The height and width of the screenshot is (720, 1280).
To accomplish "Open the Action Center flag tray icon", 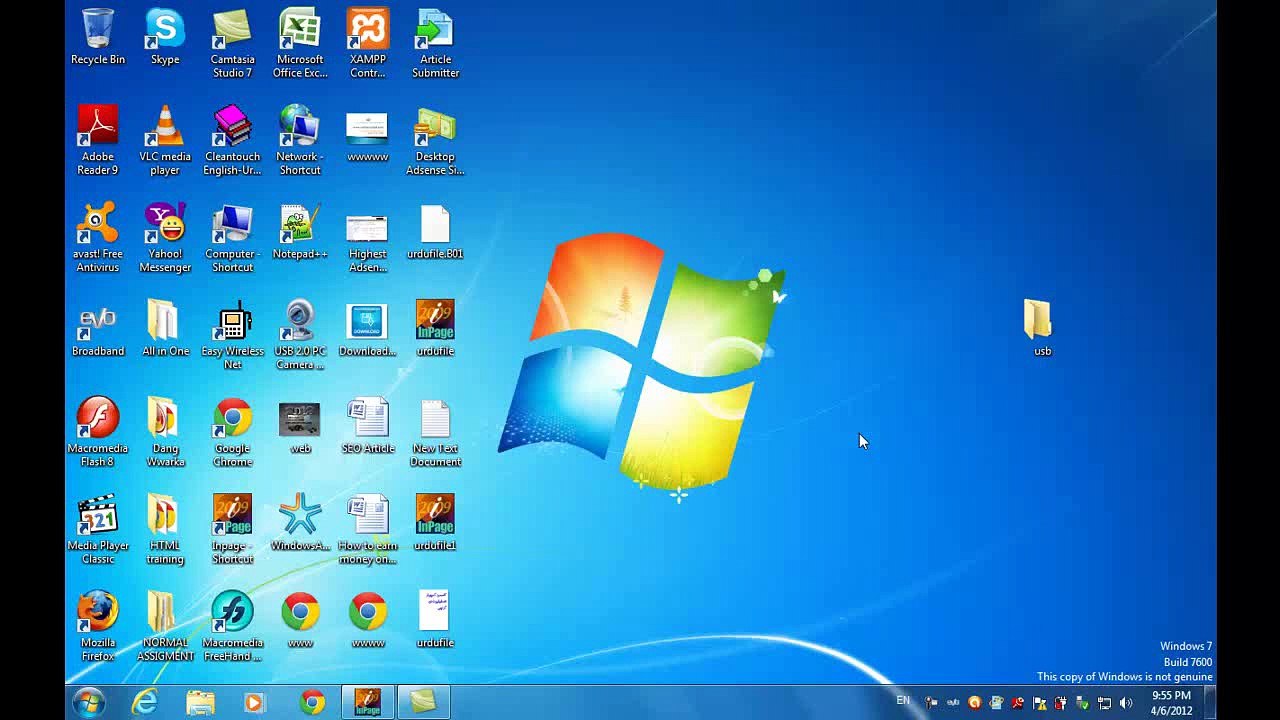I will (1039, 703).
